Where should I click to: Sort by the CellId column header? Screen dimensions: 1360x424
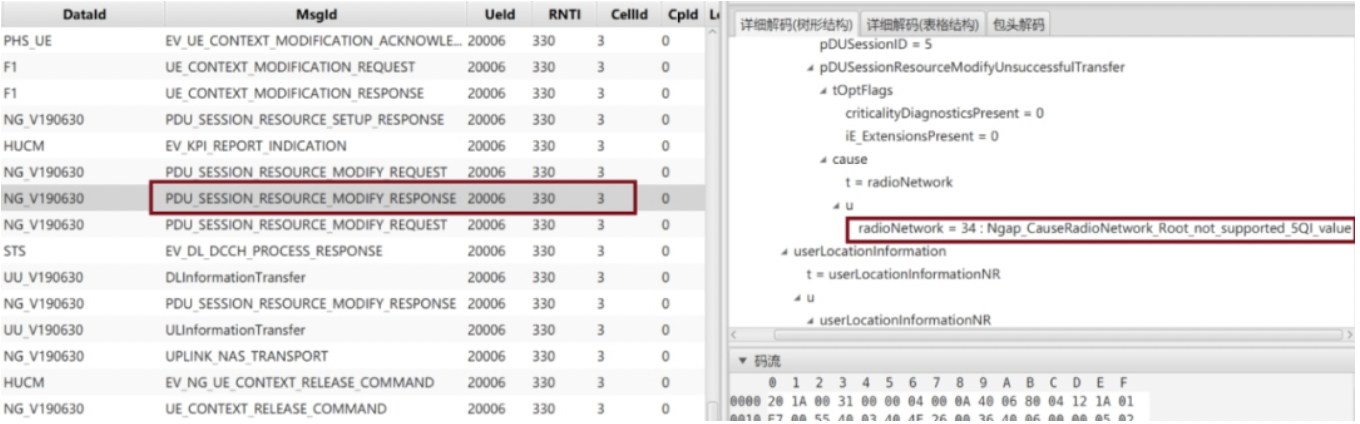630,16
